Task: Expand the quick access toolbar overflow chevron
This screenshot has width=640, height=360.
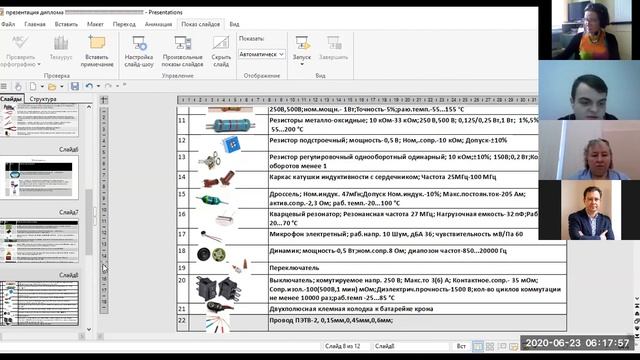Action: [x=124, y=85]
